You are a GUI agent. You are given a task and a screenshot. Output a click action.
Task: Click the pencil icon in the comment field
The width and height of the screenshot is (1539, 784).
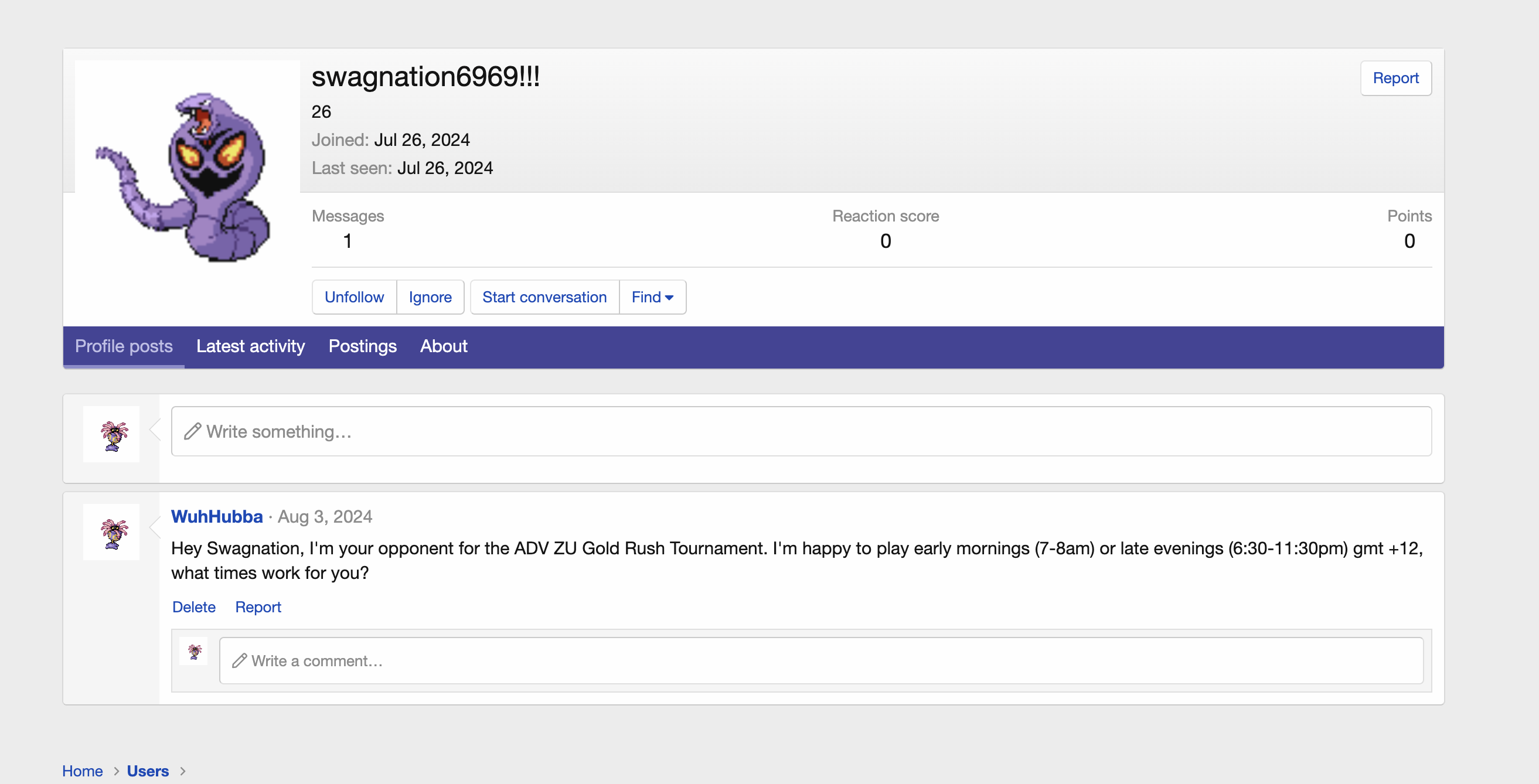pos(240,660)
